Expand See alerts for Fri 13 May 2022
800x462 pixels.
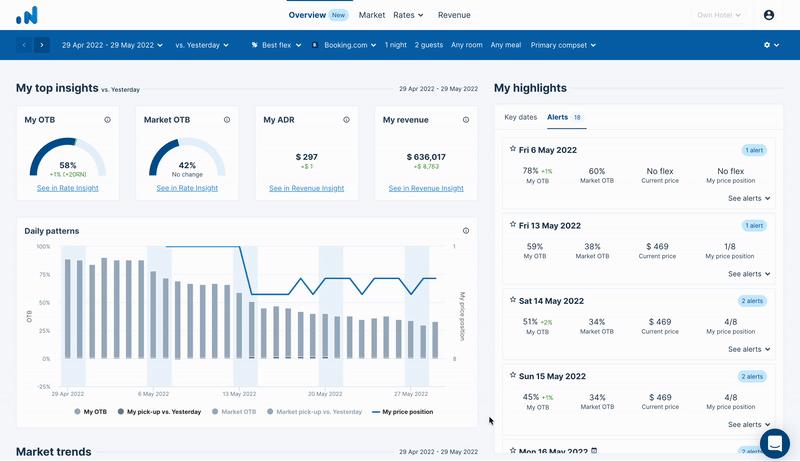[x=748, y=274]
